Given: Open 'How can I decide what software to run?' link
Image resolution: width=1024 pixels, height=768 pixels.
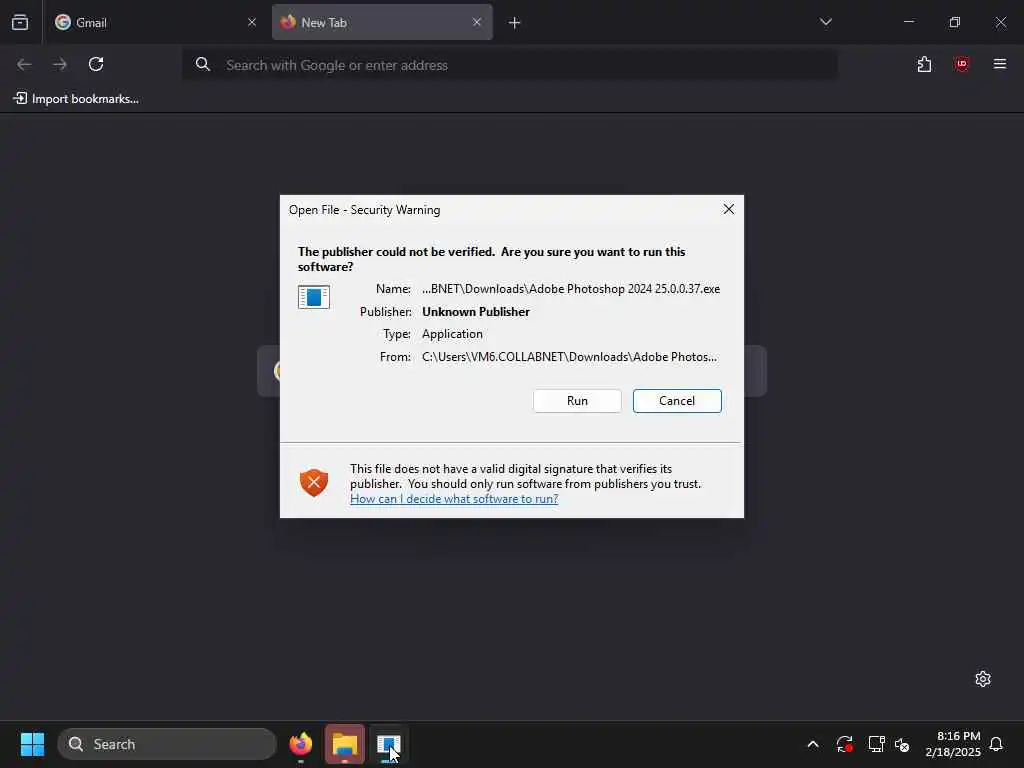Looking at the screenshot, I should pyautogui.click(x=454, y=499).
